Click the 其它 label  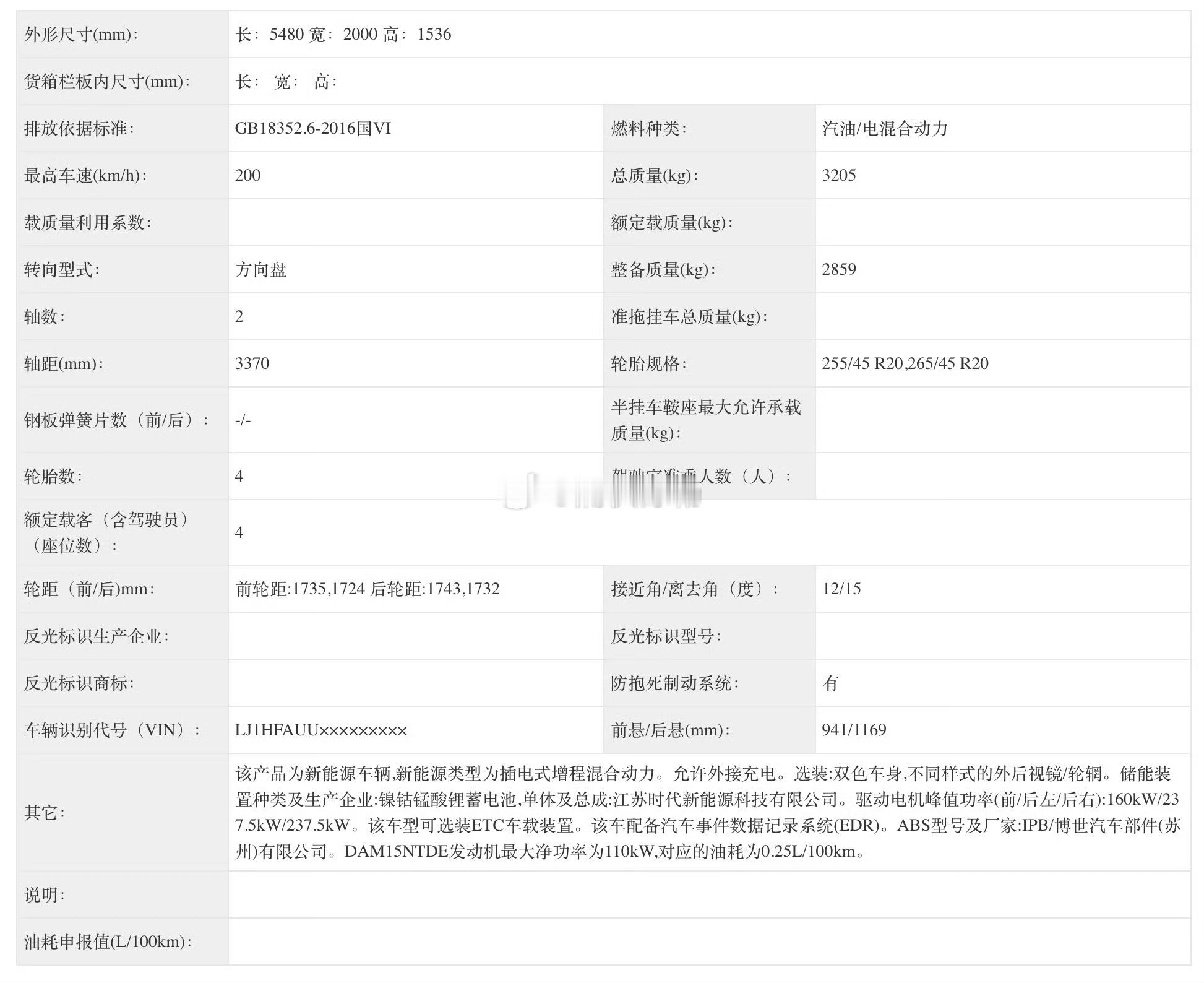tap(45, 812)
